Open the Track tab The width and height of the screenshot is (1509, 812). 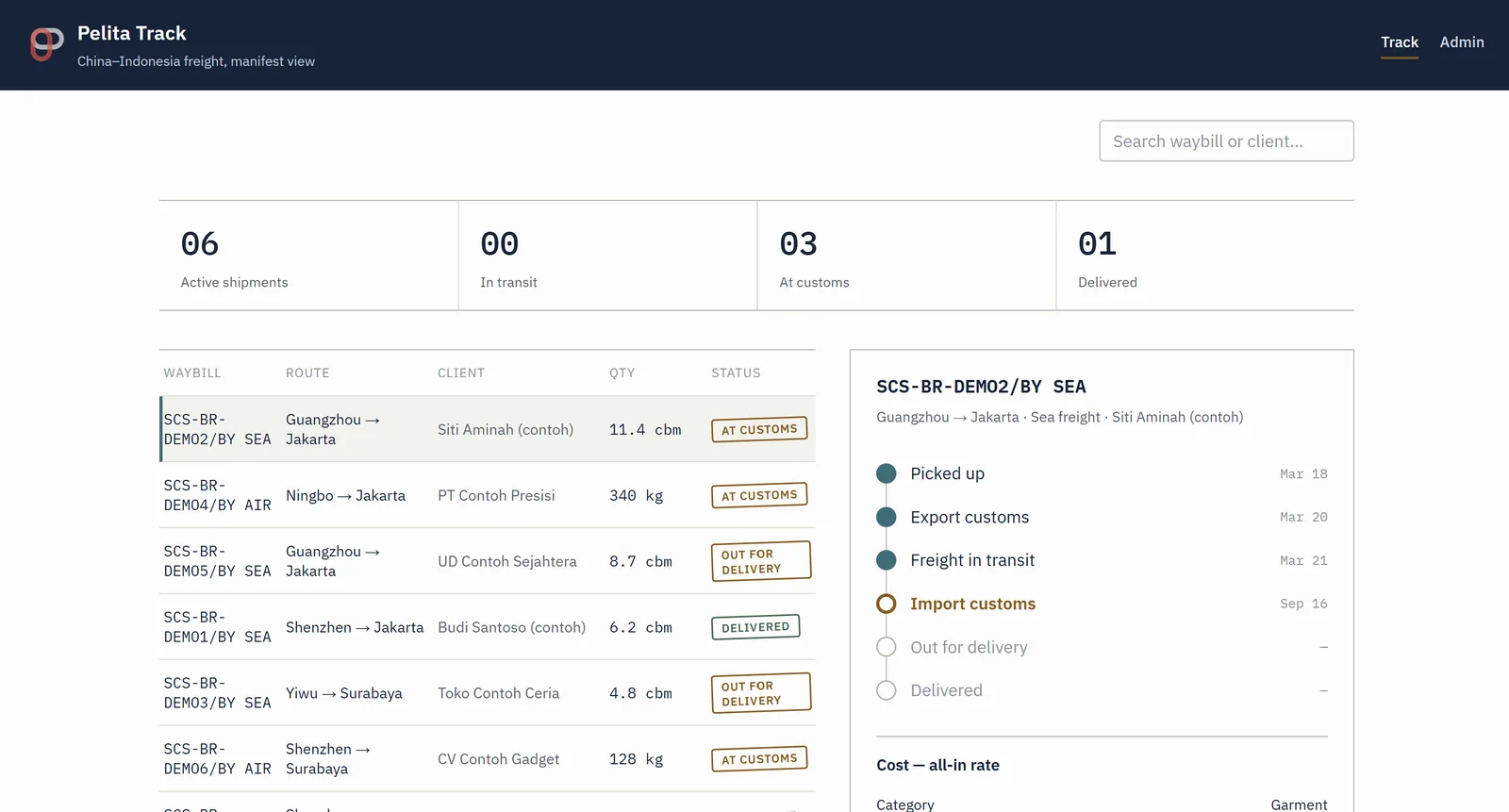click(1400, 42)
